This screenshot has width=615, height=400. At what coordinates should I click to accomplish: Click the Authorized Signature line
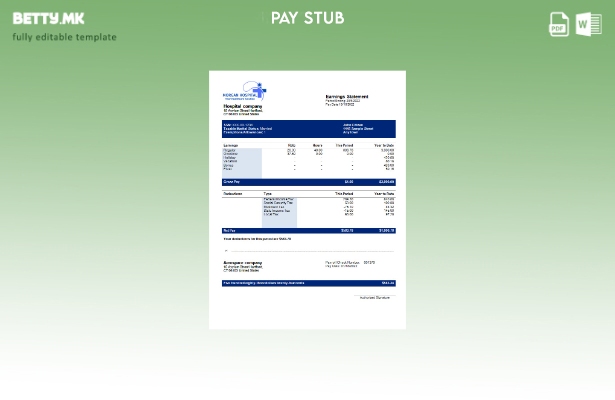click(x=375, y=297)
